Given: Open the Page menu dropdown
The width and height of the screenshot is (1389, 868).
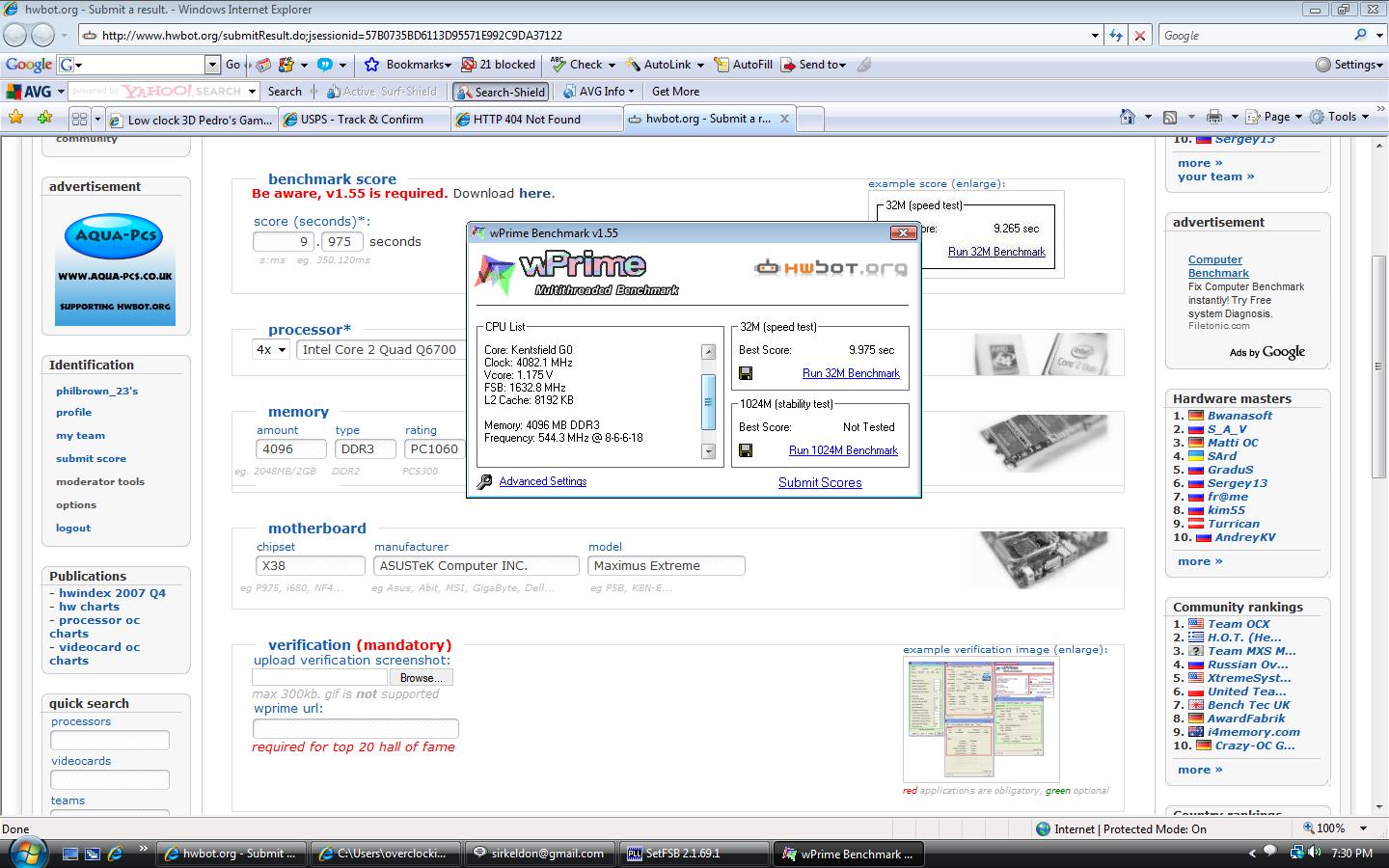Looking at the screenshot, I should [1273, 117].
